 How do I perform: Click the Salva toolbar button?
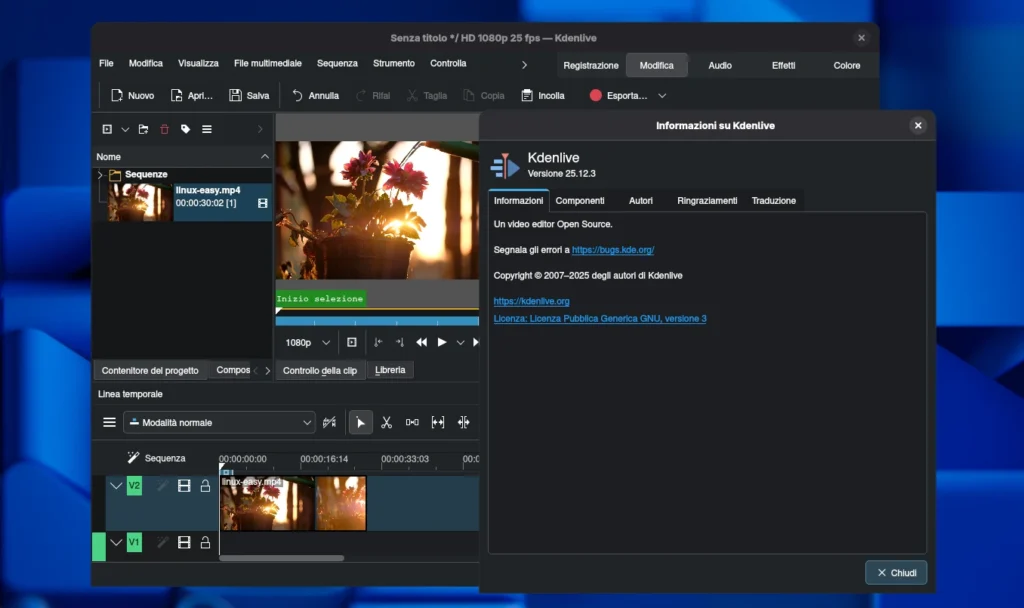click(249, 96)
